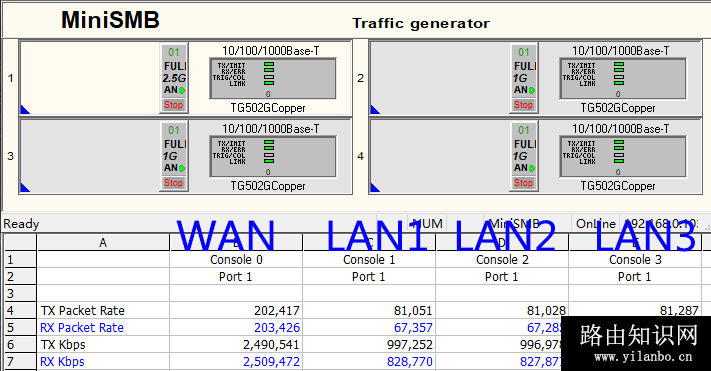This screenshot has width=711, height=371.
Task: Click the AN green indicator on card 1
Action: 181,90
